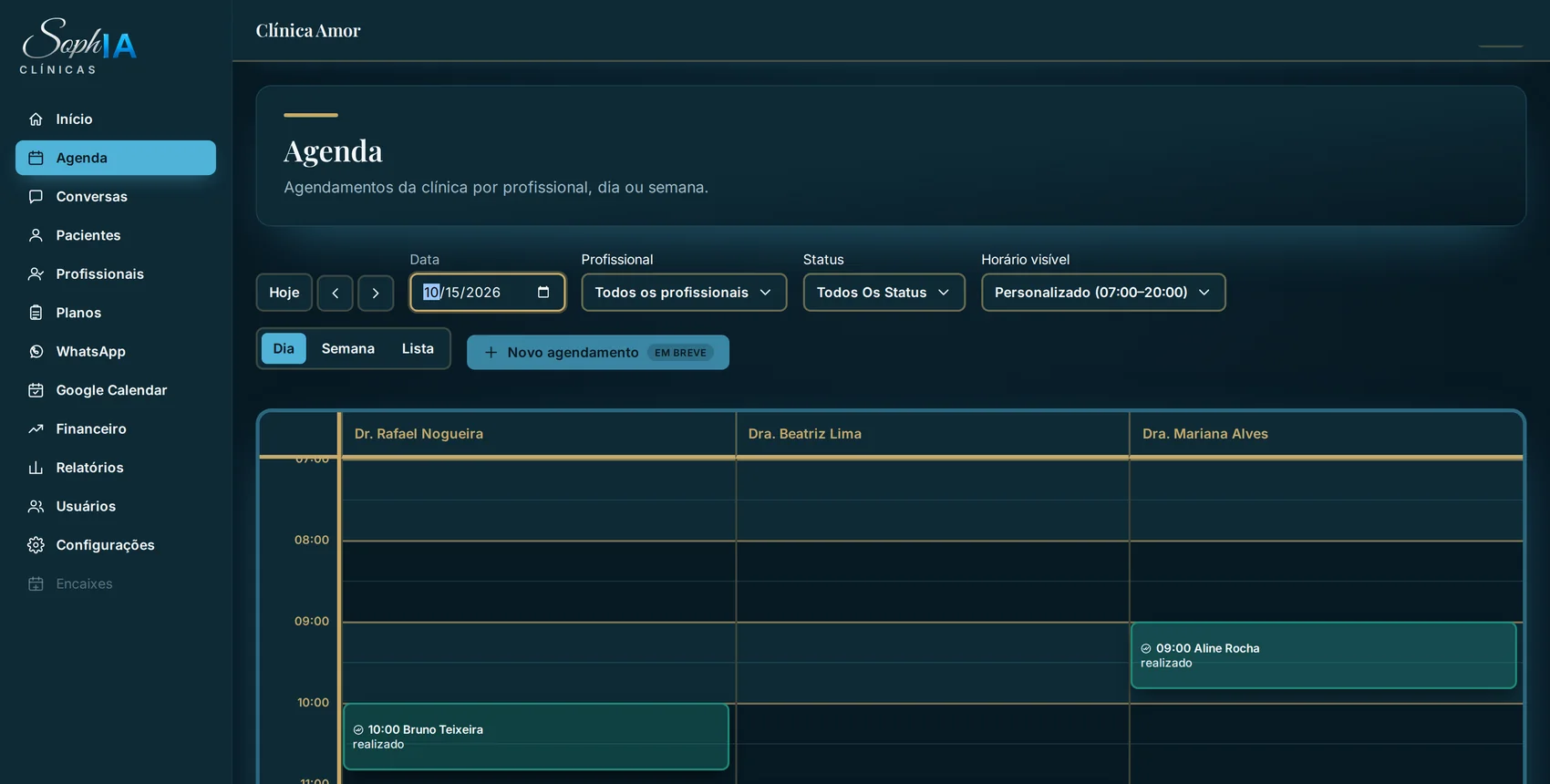Open 10:00 Bruno Teixeira appointment
This screenshot has width=1550, height=784.
point(536,737)
